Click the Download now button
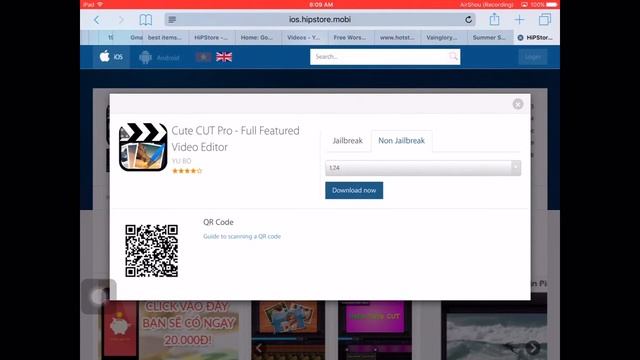 tap(354, 190)
